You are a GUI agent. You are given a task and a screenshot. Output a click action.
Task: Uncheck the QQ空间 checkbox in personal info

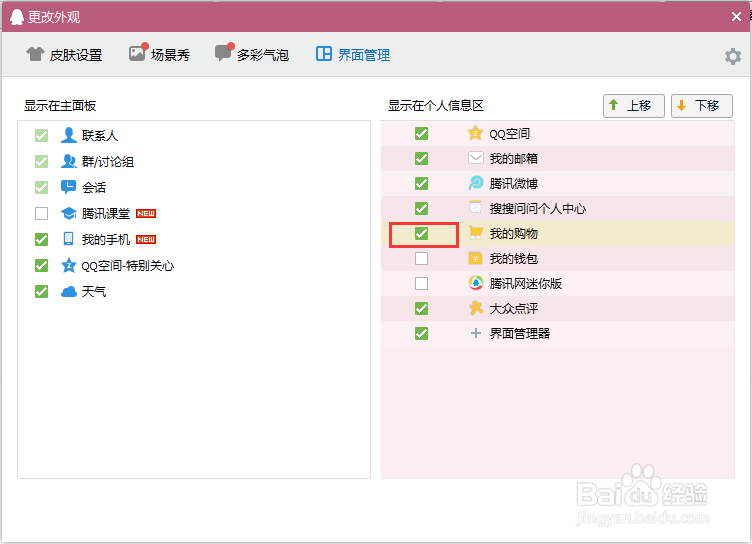(422, 133)
